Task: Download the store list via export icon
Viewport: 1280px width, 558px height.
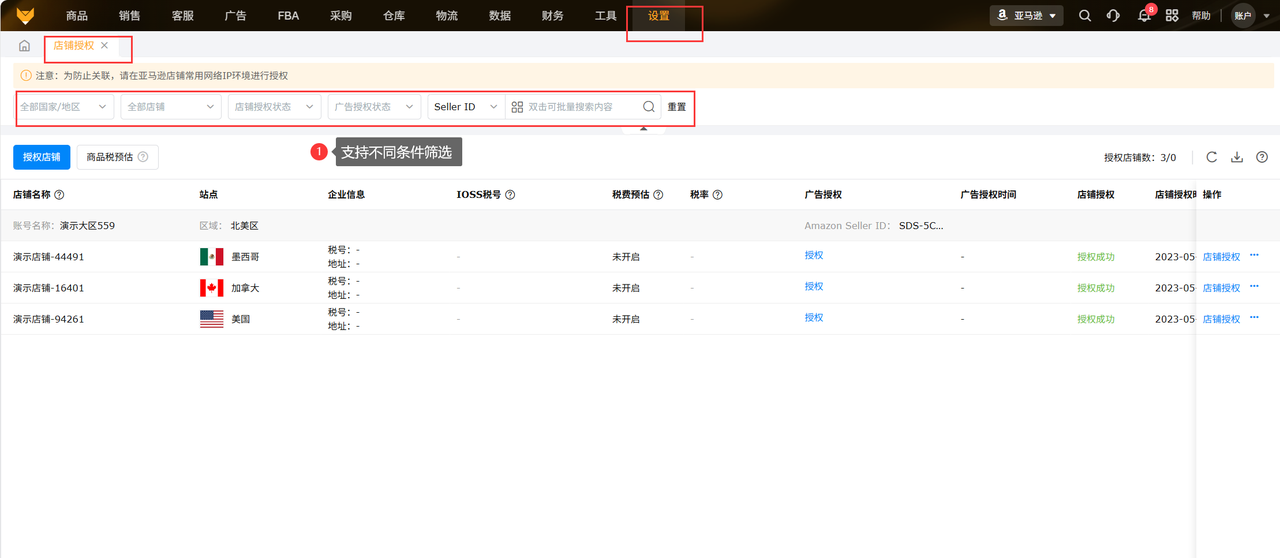Action: pyautogui.click(x=1237, y=157)
